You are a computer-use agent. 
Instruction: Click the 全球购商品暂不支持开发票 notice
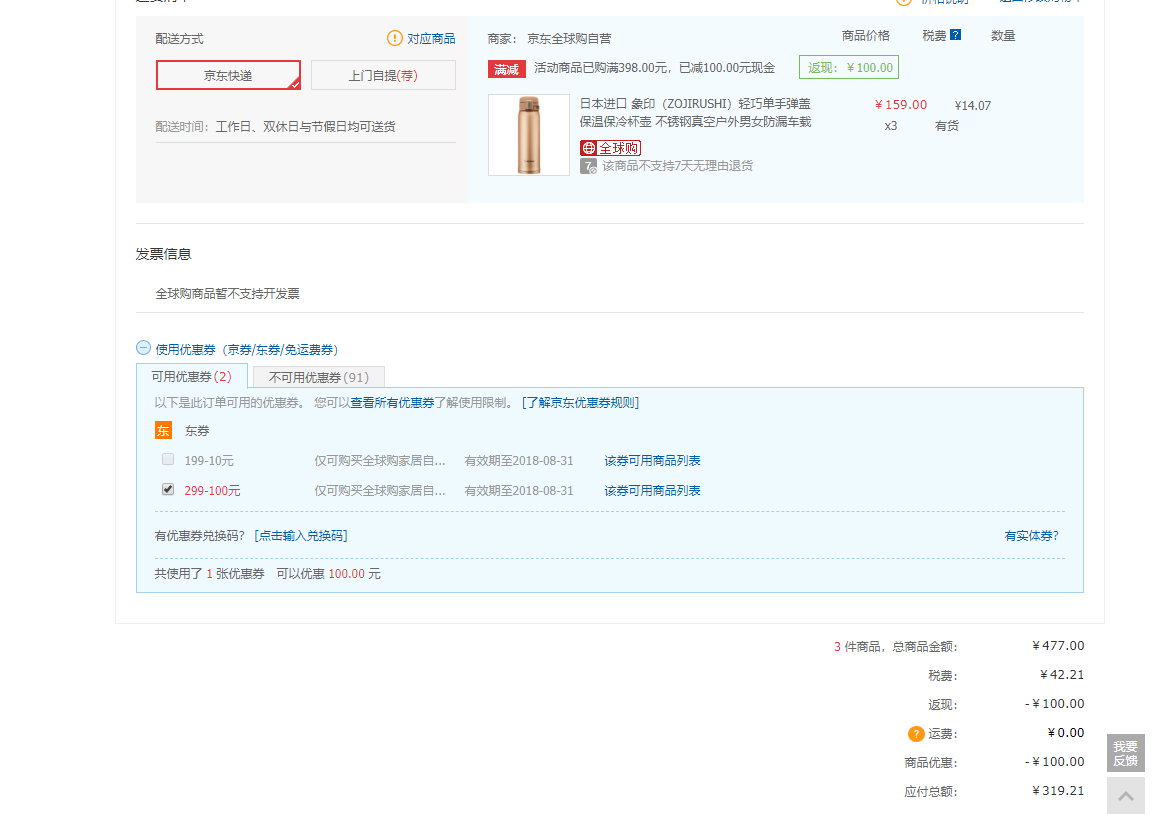(x=227, y=293)
